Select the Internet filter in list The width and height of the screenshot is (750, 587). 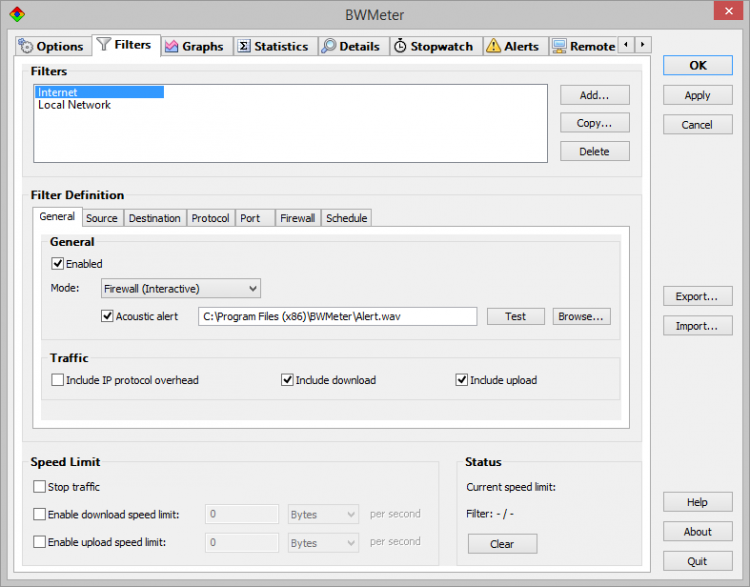coord(99,92)
